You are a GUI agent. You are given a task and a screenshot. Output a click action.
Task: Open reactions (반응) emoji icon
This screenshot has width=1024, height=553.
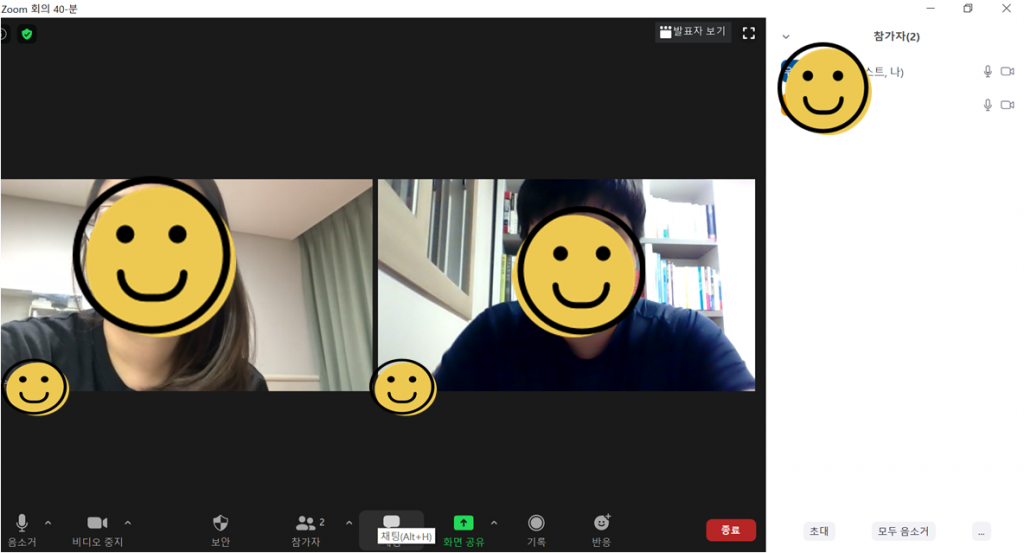click(x=601, y=523)
